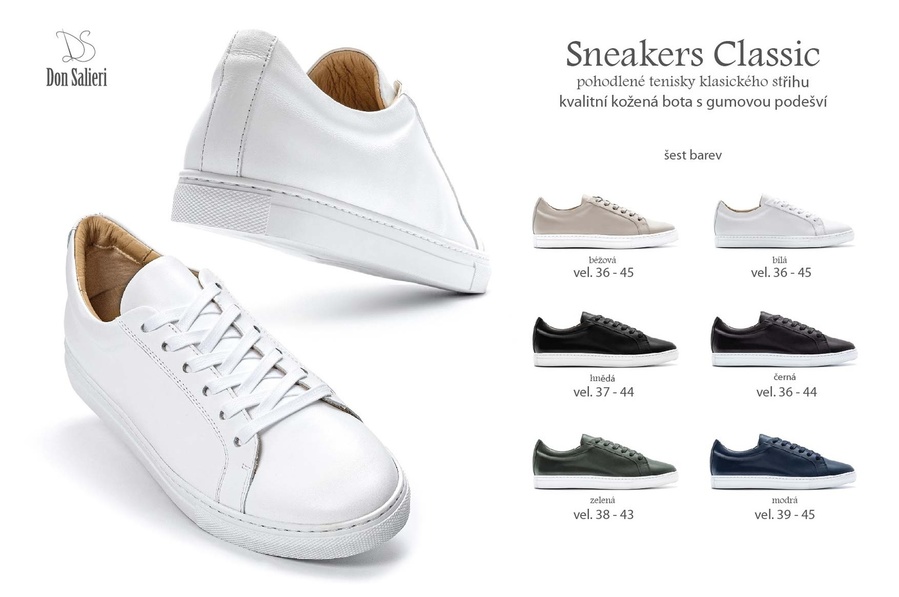Screen dimensions: 899x597
Task: Click the 'pohodlené tenisky klasického střihu' subtitle
Action: click(x=693, y=82)
